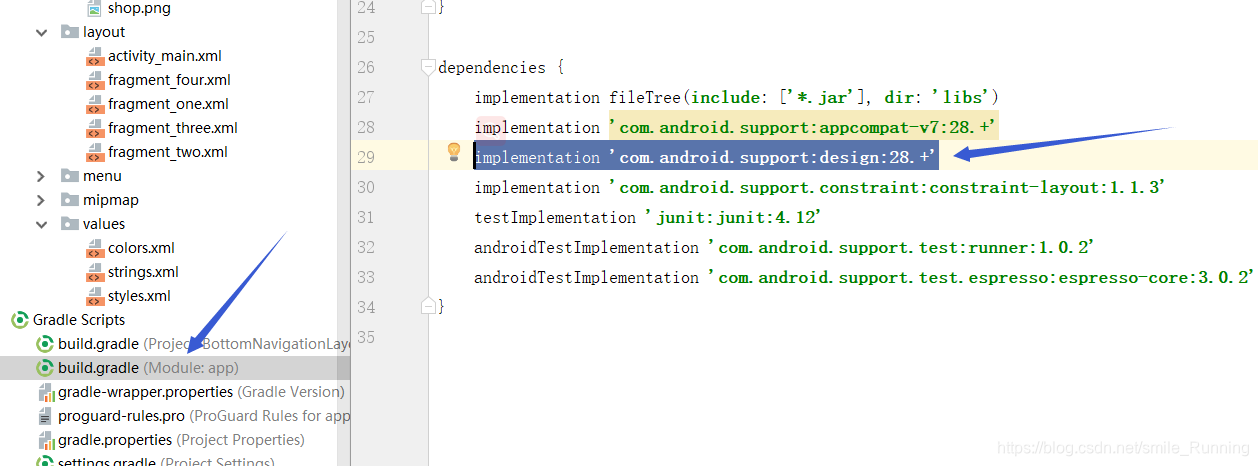Open activity_main.xml

pos(165,56)
